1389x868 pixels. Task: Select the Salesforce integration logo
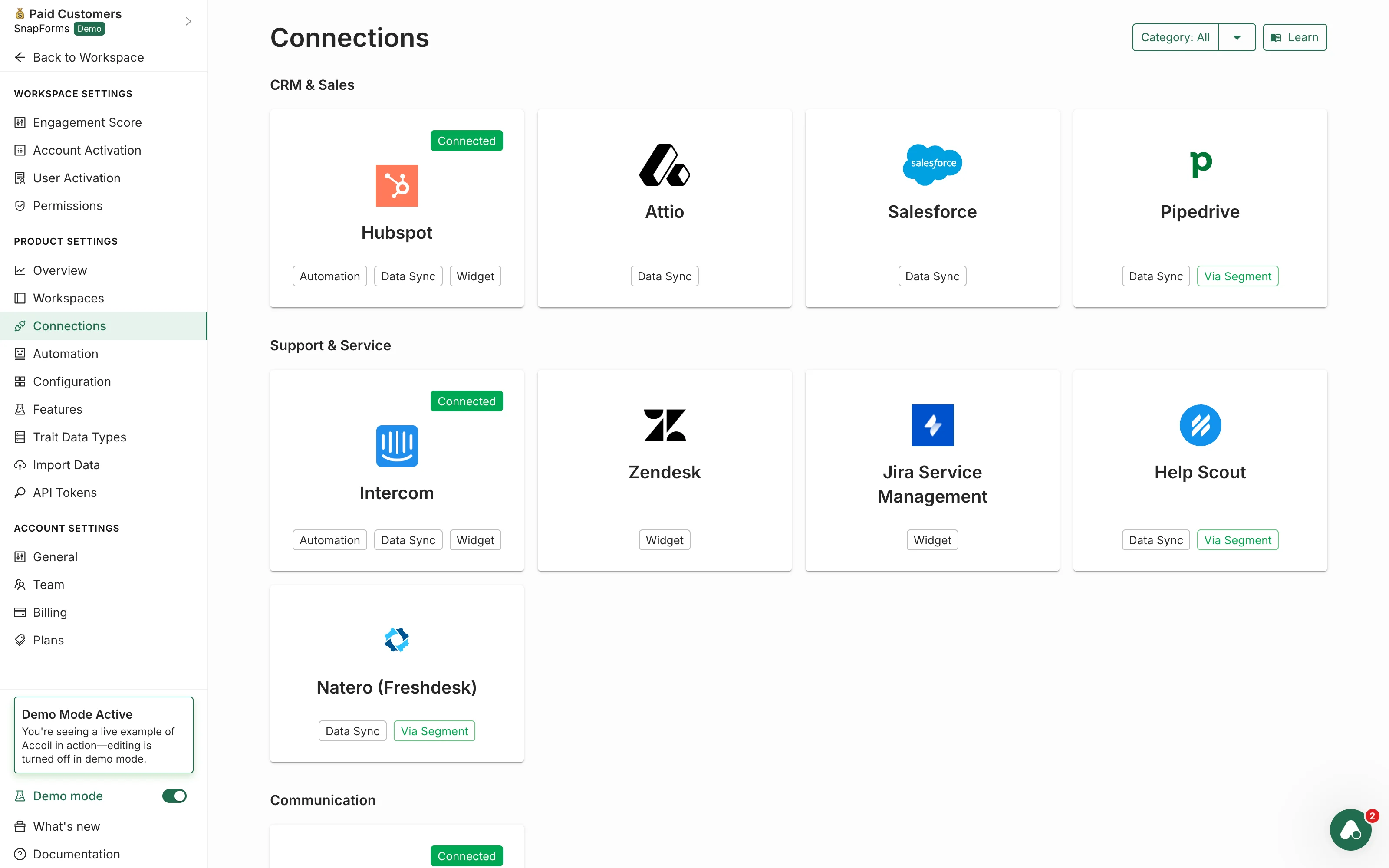point(931,165)
